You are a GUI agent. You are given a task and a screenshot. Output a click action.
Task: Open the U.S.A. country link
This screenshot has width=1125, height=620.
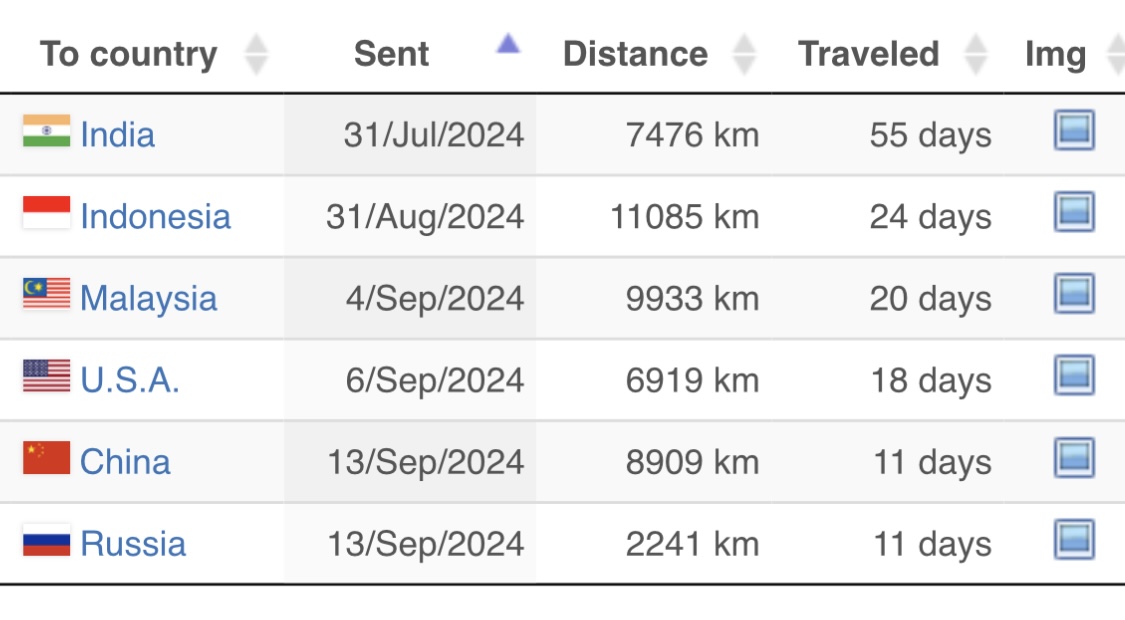(130, 380)
